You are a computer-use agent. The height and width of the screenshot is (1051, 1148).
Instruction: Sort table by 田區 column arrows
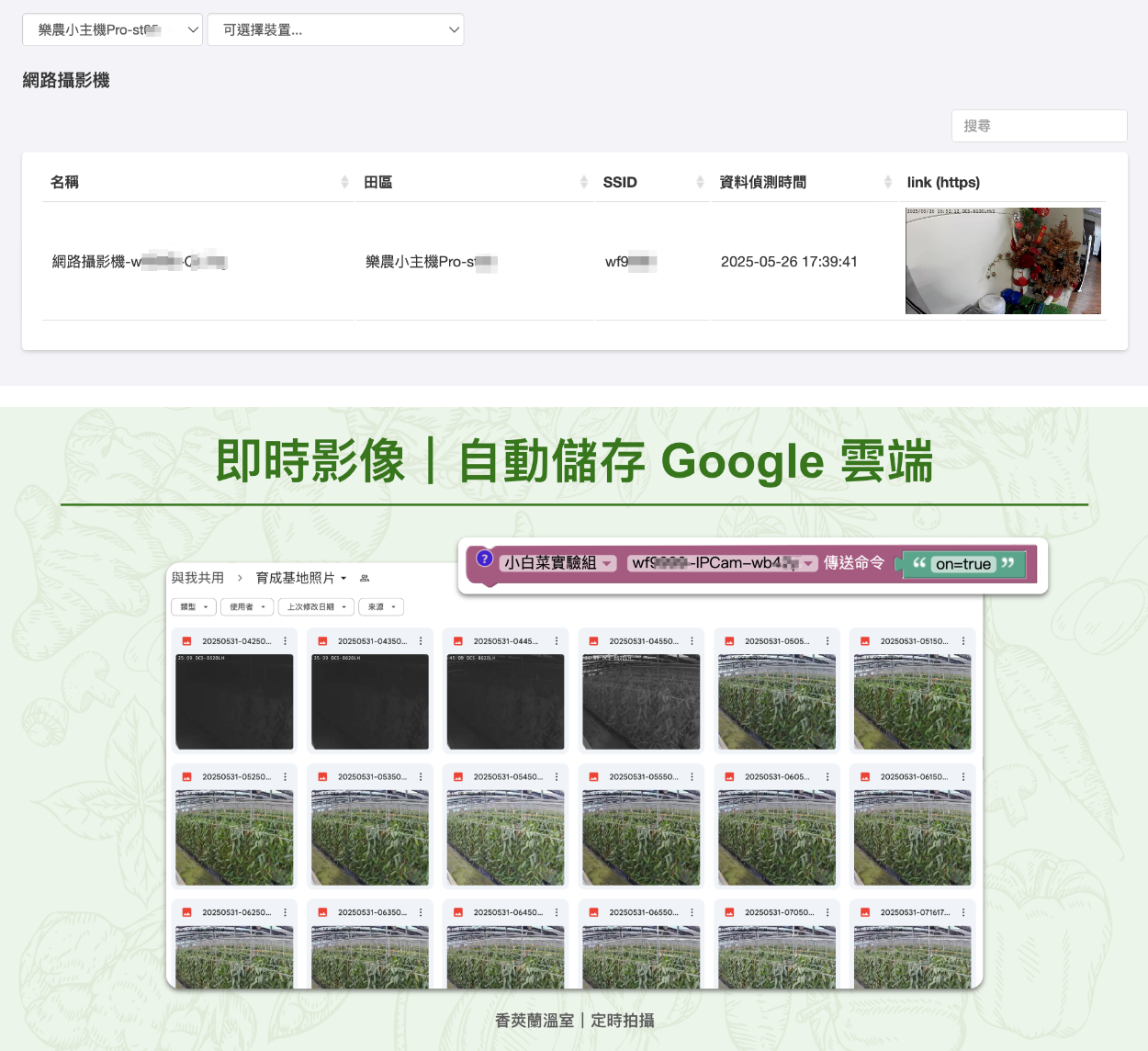pos(584,182)
